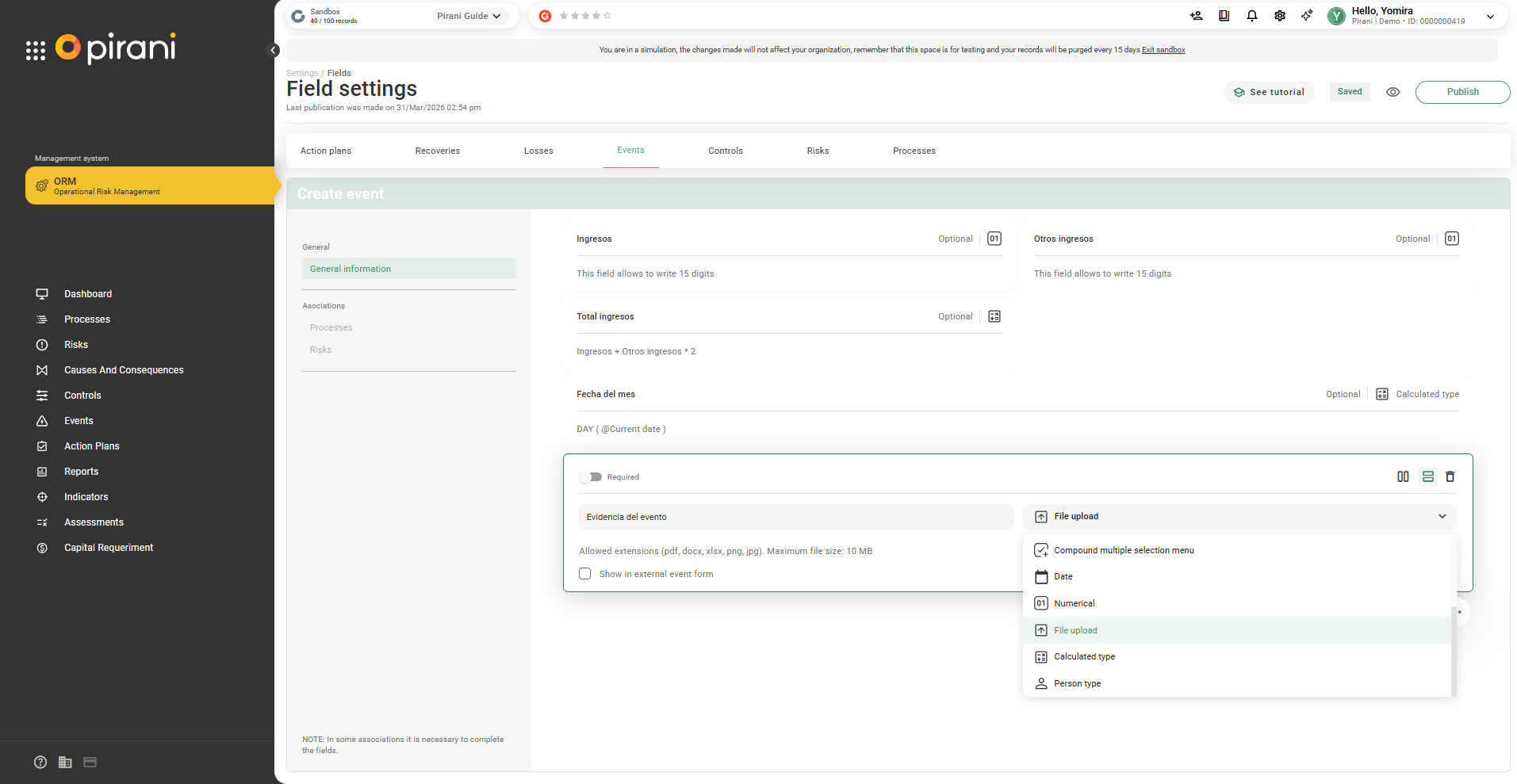The image size is (1517, 784).
Task: Check Show in external event form
Action: [x=585, y=574]
